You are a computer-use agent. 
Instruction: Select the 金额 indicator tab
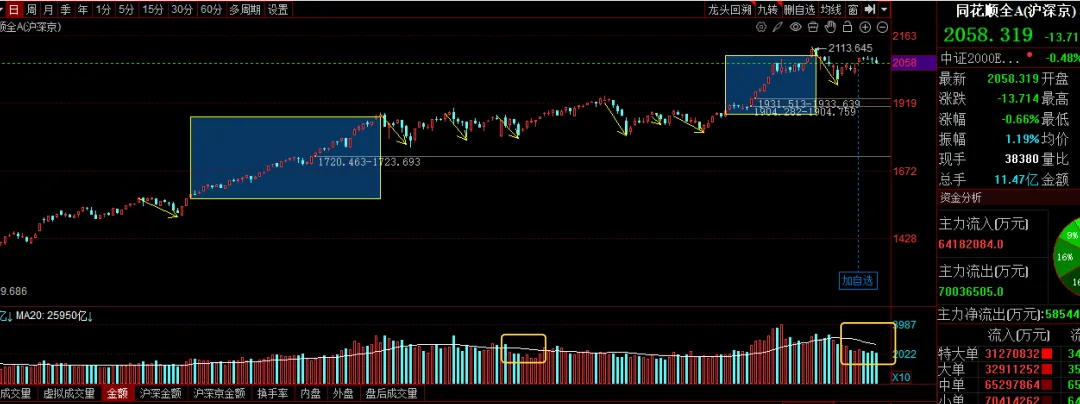117,394
